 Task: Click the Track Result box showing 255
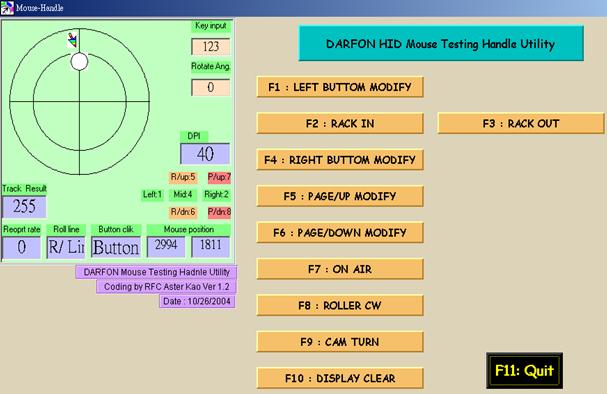24,207
